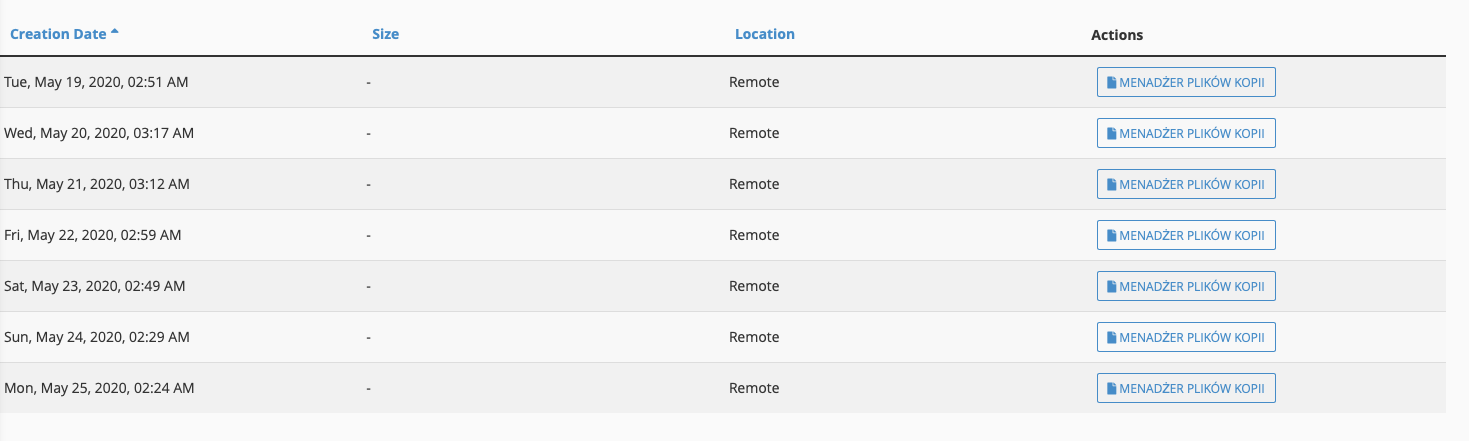Viewport: 1469px width, 441px height.
Task: Open Menadżer Plików Kopii for Mon May 25
Action: click(1186, 389)
